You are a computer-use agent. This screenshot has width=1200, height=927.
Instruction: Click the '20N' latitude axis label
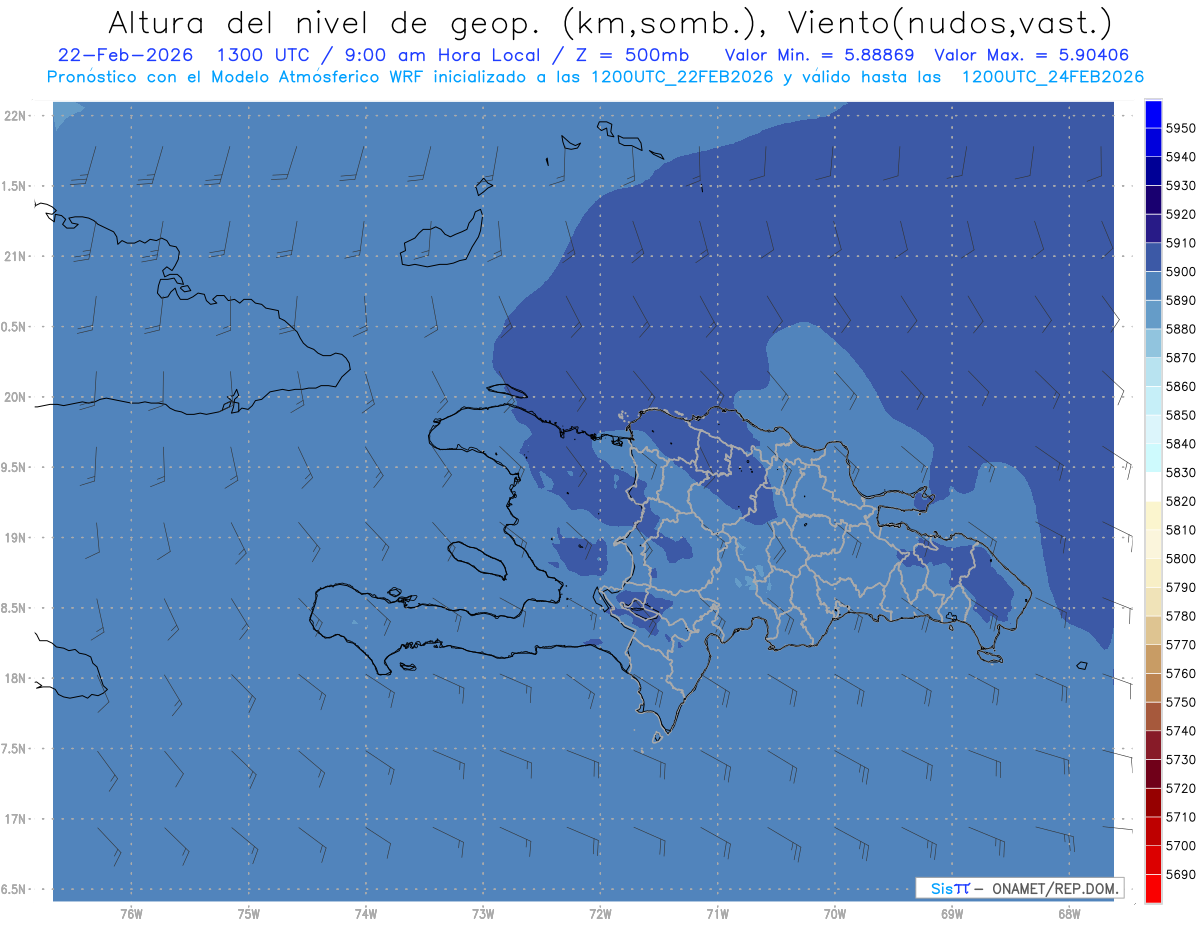(15, 397)
